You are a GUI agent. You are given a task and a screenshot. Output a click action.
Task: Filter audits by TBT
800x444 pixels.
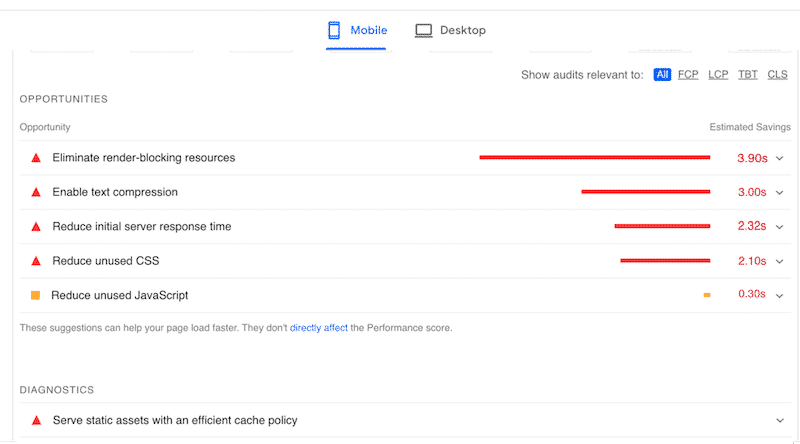[x=747, y=75]
